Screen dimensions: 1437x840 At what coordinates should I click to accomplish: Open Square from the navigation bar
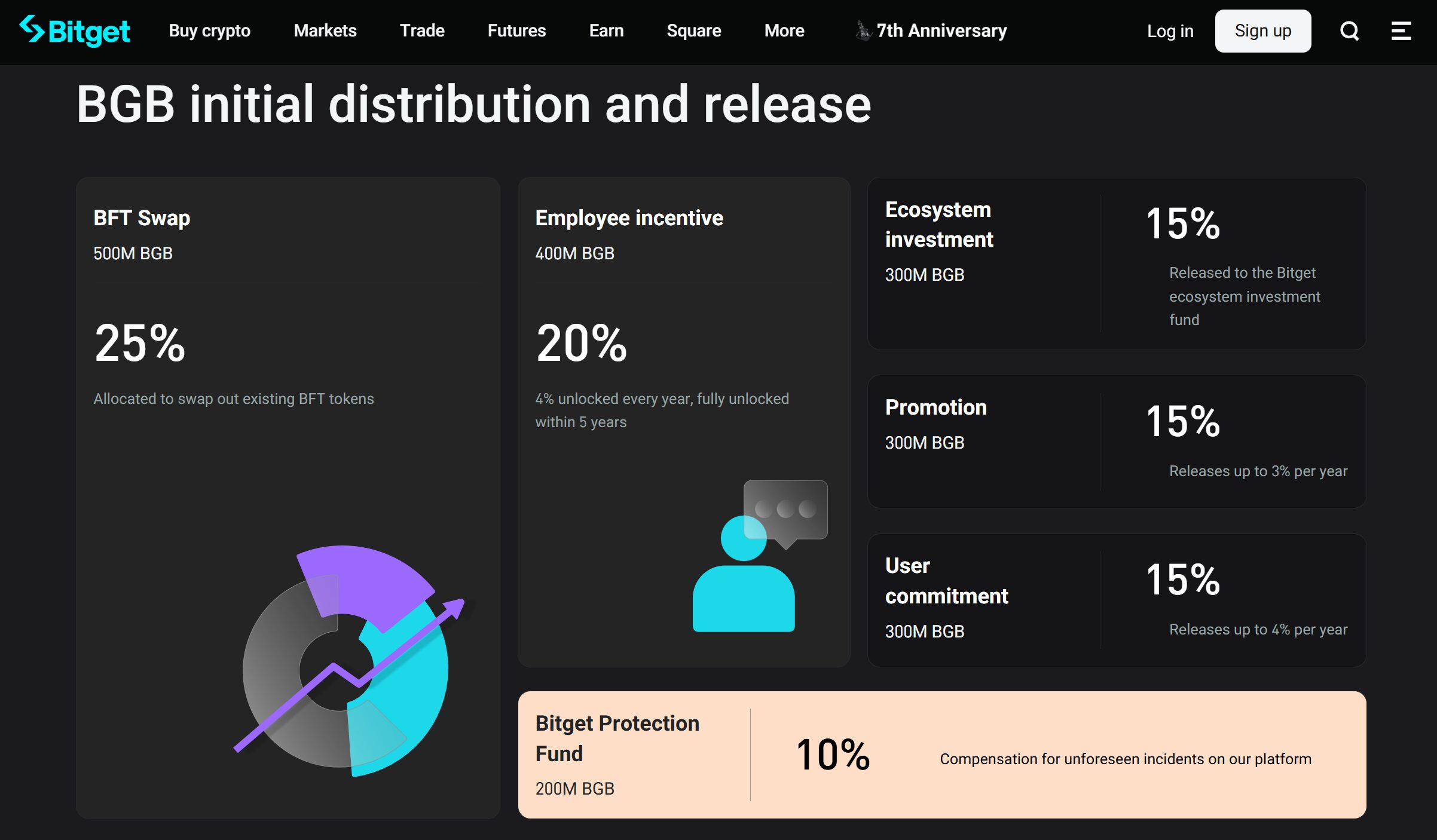coord(693,30)
